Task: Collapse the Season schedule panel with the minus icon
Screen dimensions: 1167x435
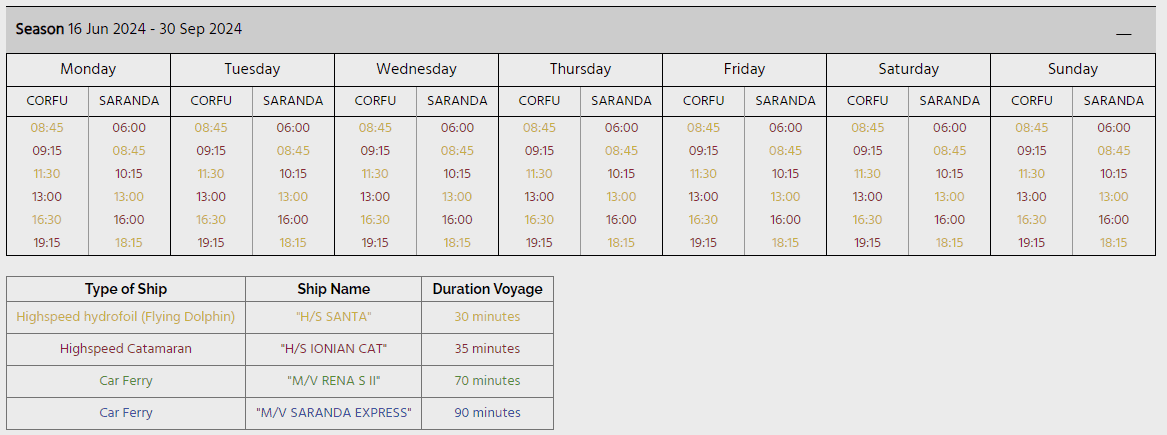Action: pyautogui.click(x=1124, y=34)
